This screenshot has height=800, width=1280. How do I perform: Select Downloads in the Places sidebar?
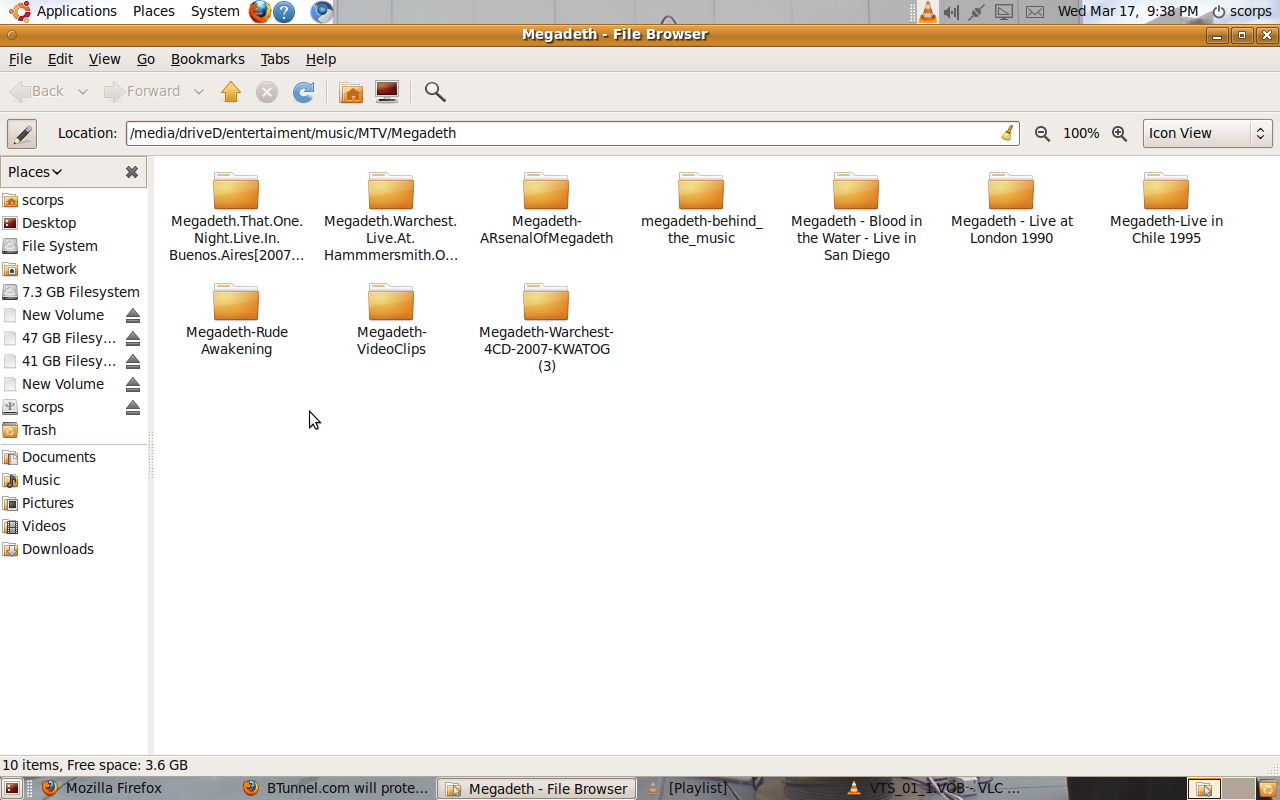[x=57, y=549]
